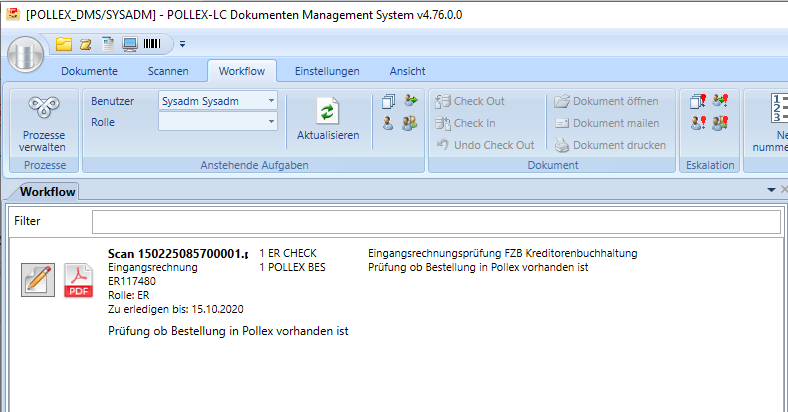The image size is (788, 412).
Task: Switch to the Dokumente ribbon tab
Action: point(89,71)
